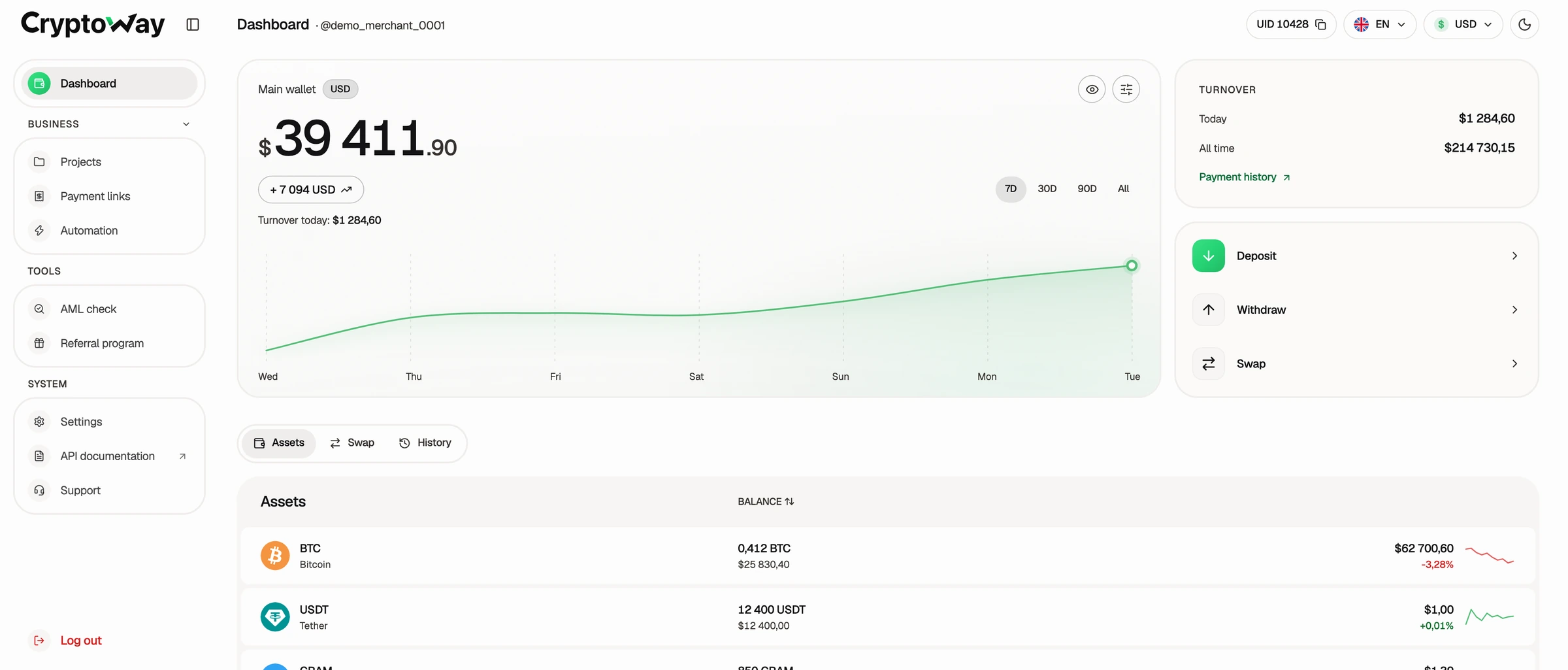Viewport: 1568px width, 670px height.
Task: Select the 7D chart range
Action: (1011, 189)
